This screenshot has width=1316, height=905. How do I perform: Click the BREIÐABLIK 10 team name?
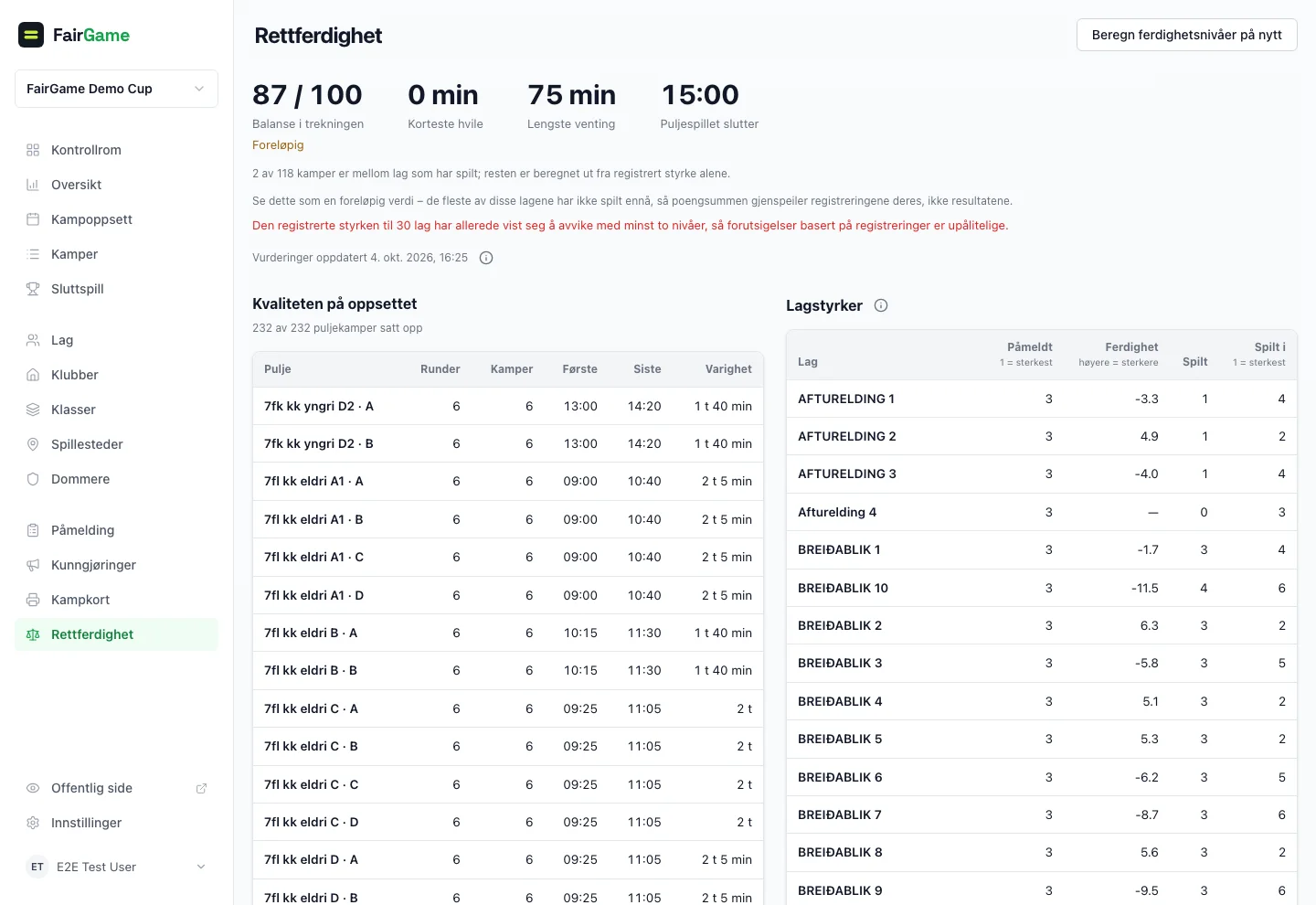(843, 588)
